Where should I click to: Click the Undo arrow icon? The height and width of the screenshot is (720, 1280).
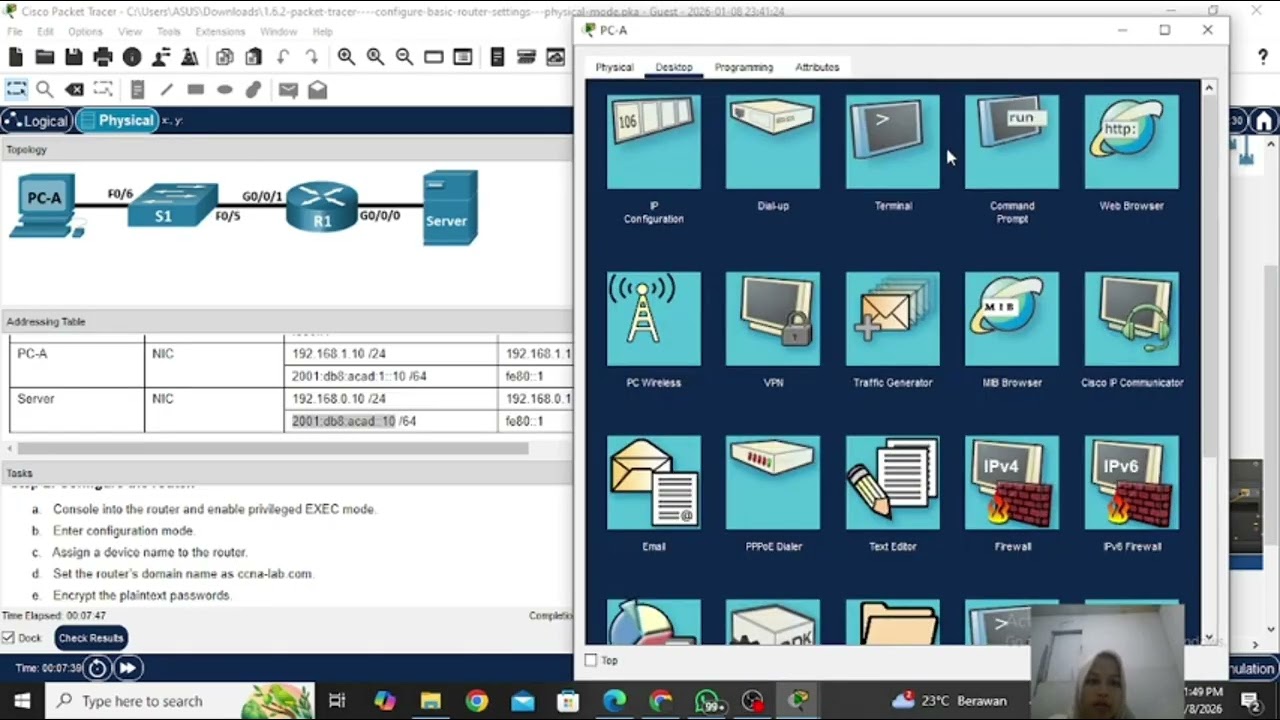click(x=282, y=57)
